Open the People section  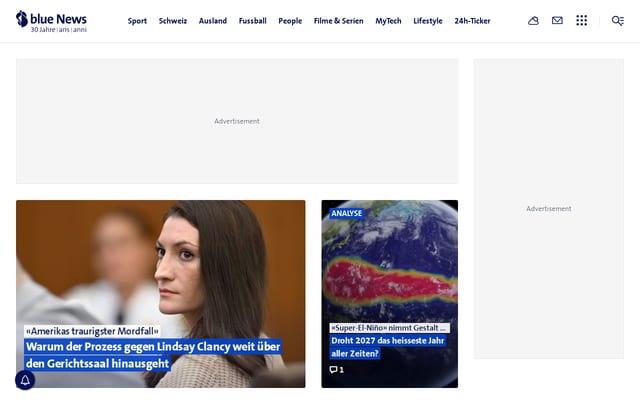click(290, 21)
